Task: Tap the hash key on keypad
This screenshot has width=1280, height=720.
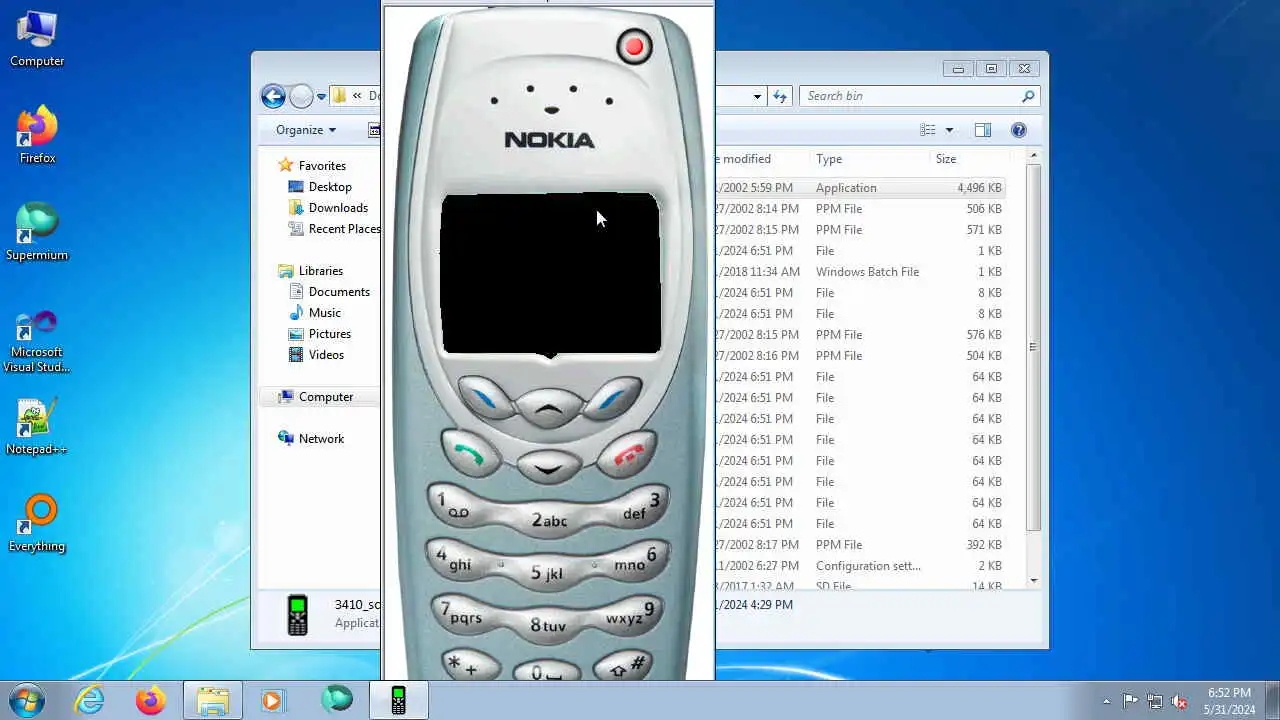Action: tap(623, 666)
